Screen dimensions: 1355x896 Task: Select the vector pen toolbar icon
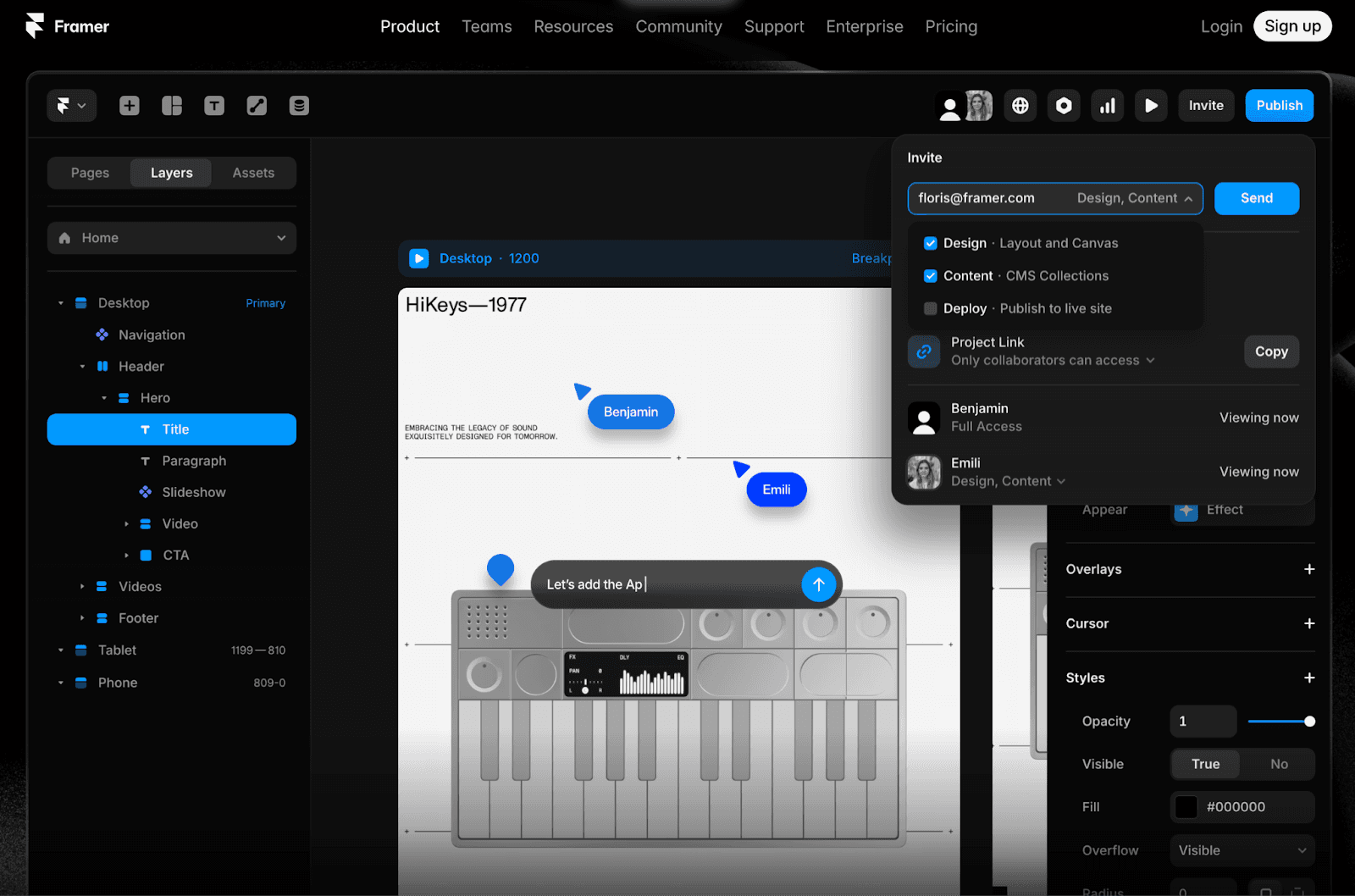[x=257, y=106]
